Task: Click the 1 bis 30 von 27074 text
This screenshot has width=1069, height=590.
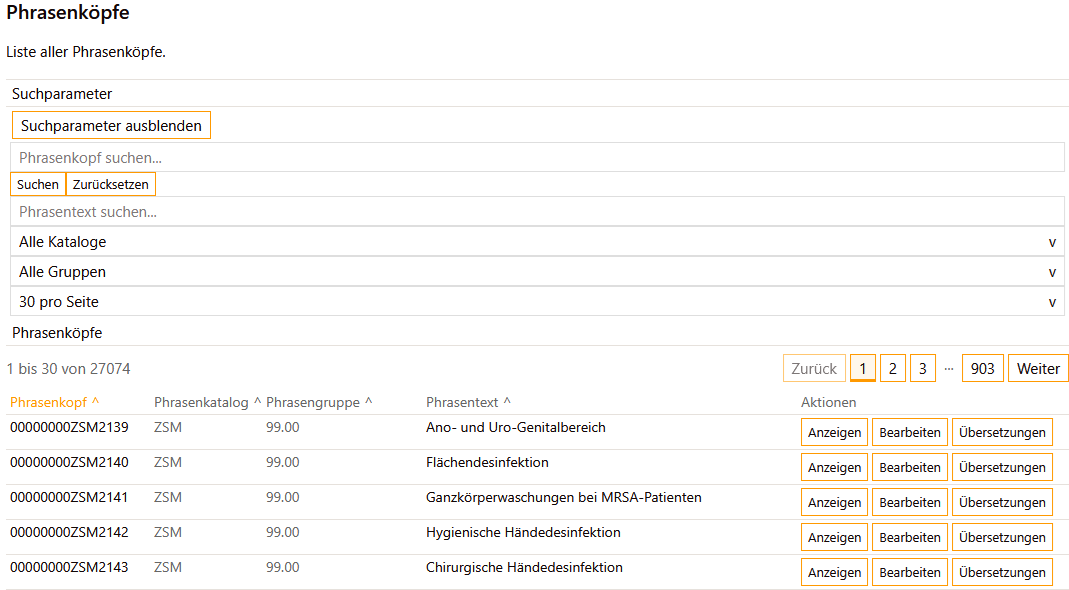Action: (68, 369)
